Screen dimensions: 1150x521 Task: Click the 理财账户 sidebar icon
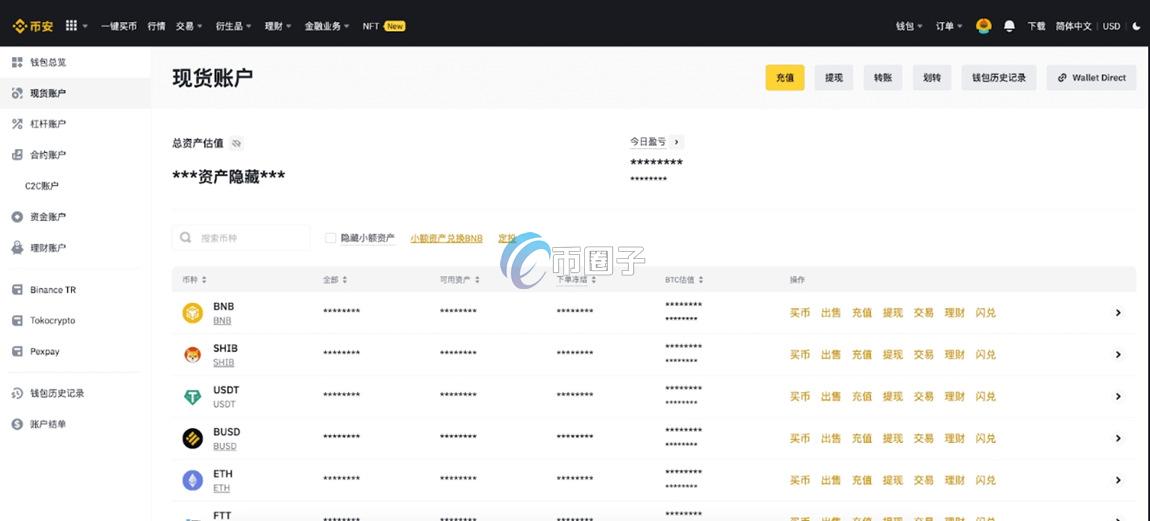point(17,248)
